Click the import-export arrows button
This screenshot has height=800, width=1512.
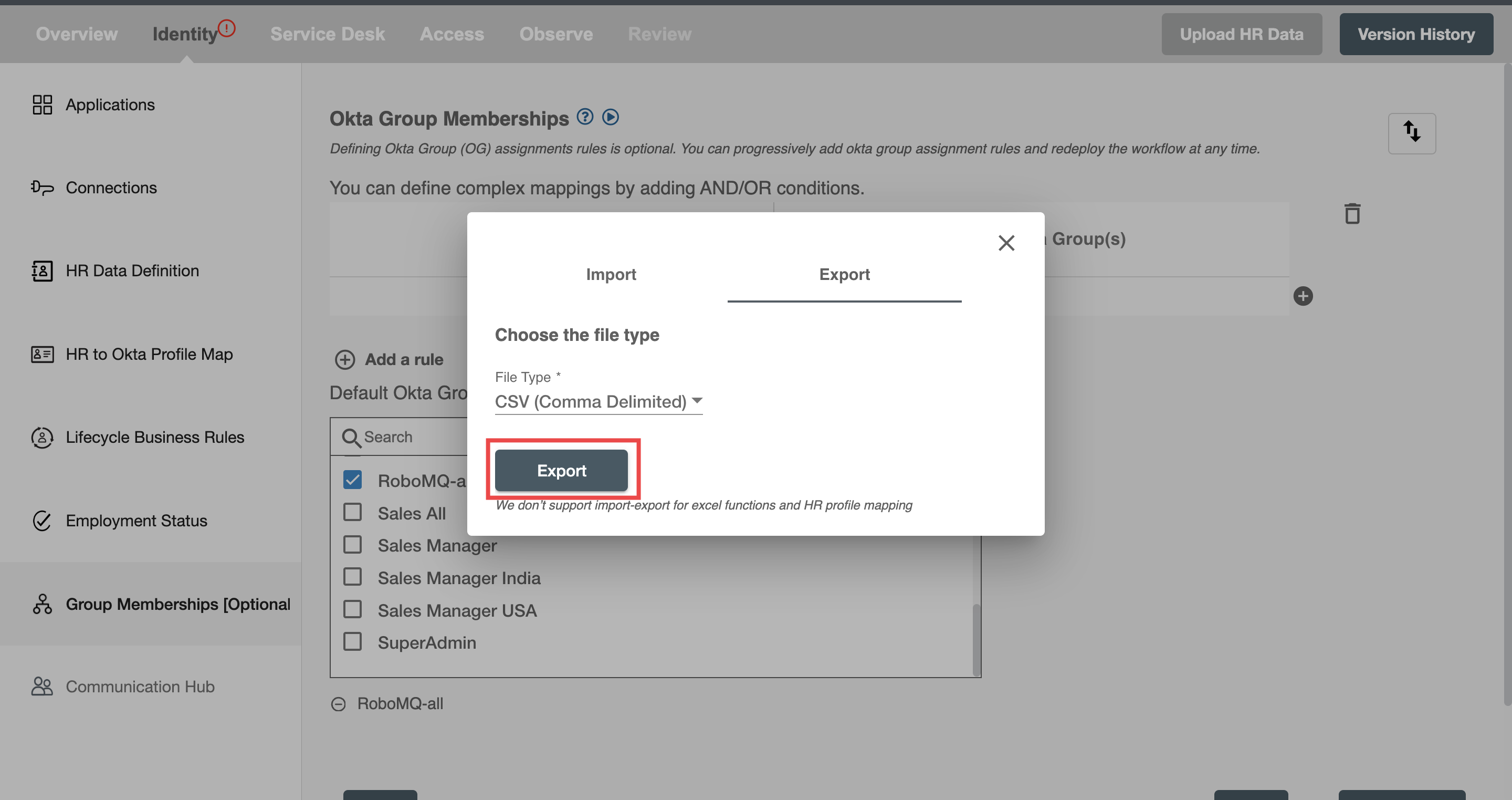[x=1412, y=133]
